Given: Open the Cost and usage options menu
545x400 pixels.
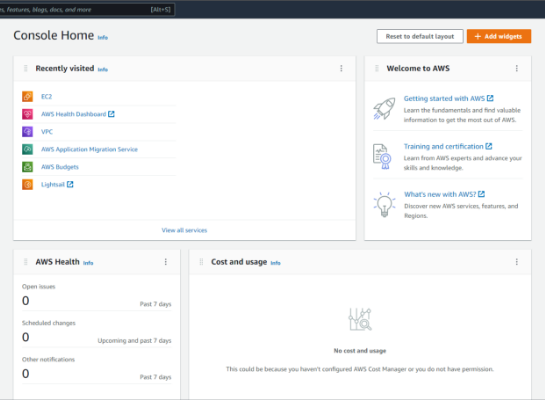Looking at the screenshot, I should coord(517,262).
